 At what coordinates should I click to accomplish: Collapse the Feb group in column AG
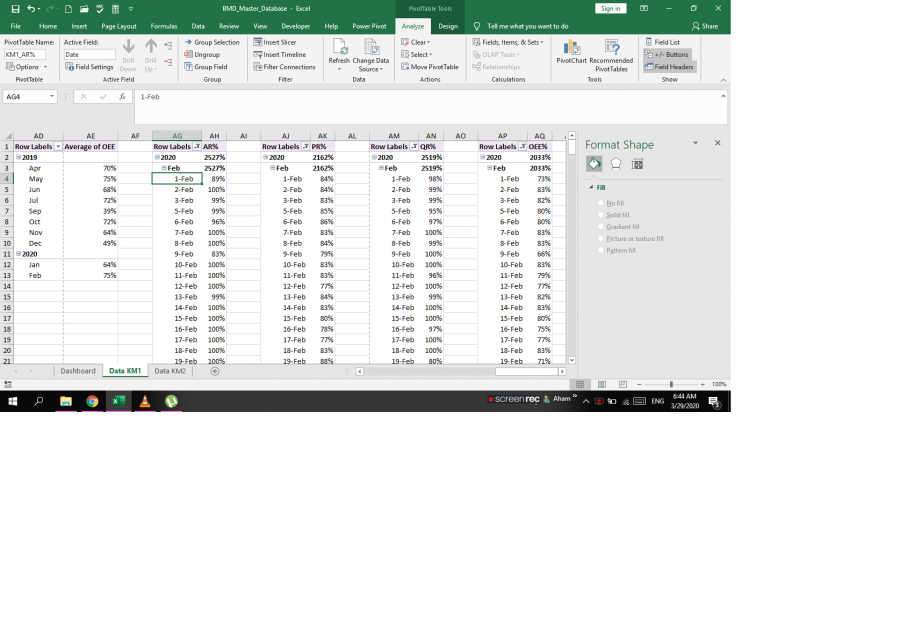pyautogui.click(x=164, y=168)
